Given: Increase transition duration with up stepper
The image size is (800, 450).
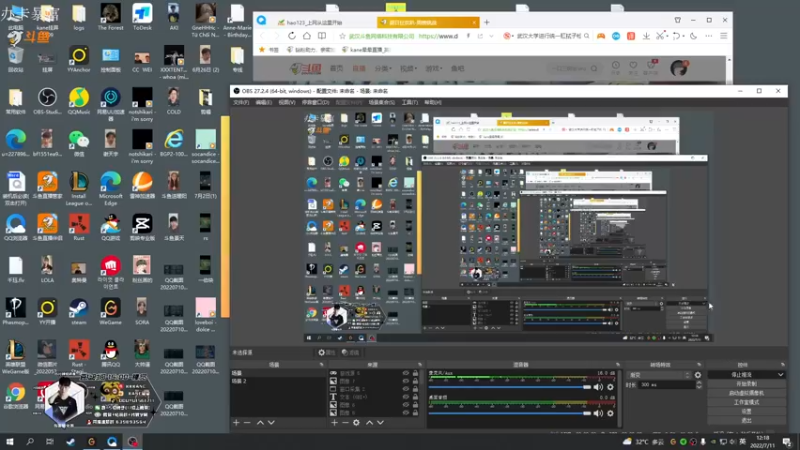Looking at the screenshot, I should tap(699, 383).
